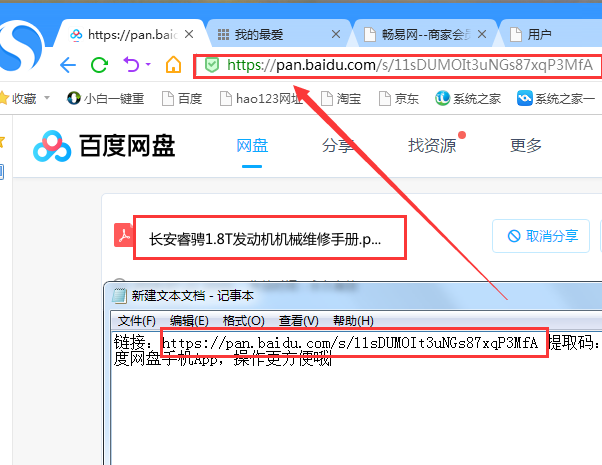Viewport: 602px width, 465px height.
Task: Open the 小白一键重 bookmark
Action: click(x=106, y=99)
